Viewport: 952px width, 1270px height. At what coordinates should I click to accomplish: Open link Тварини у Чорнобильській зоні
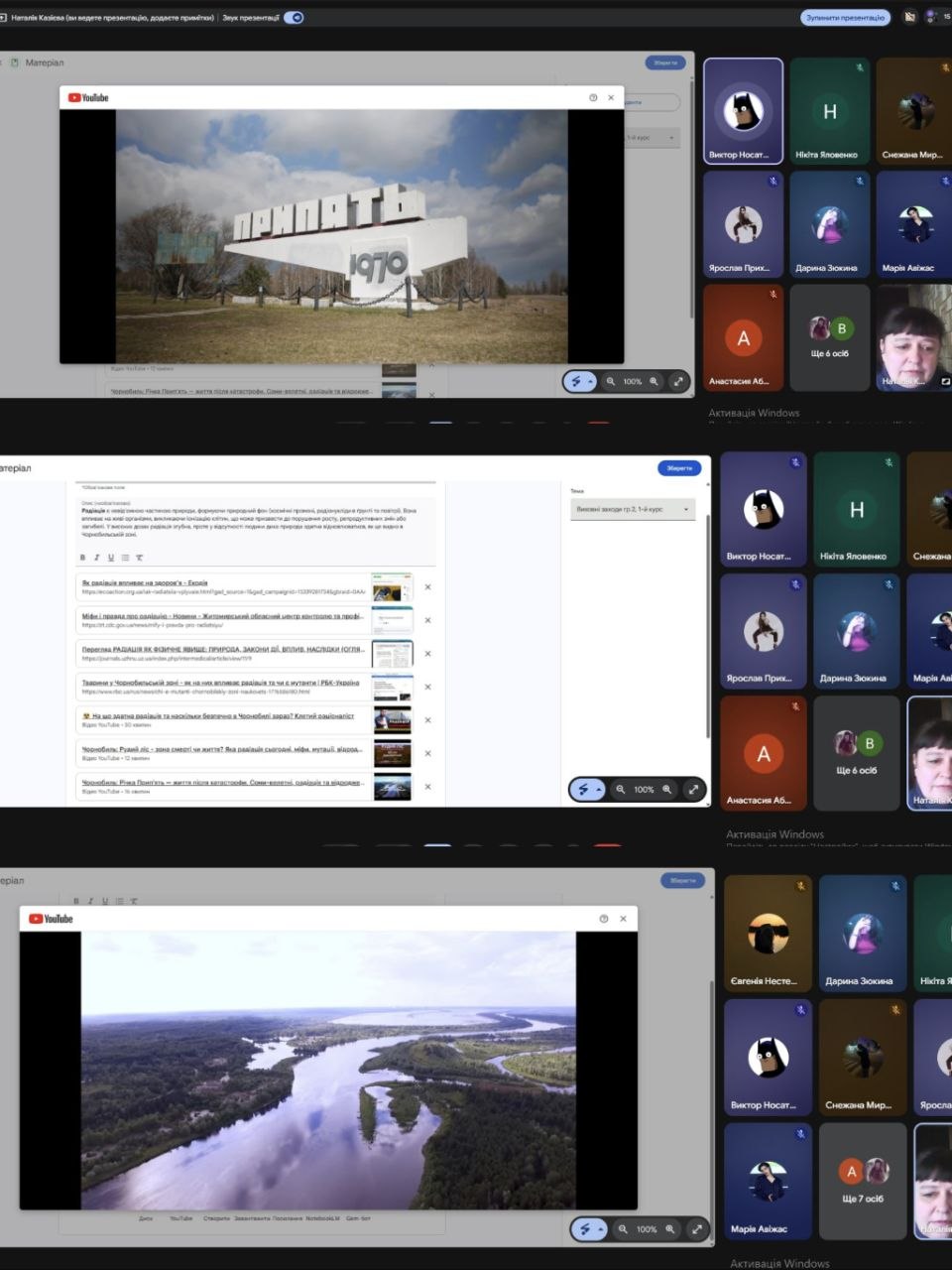point(221,683)
